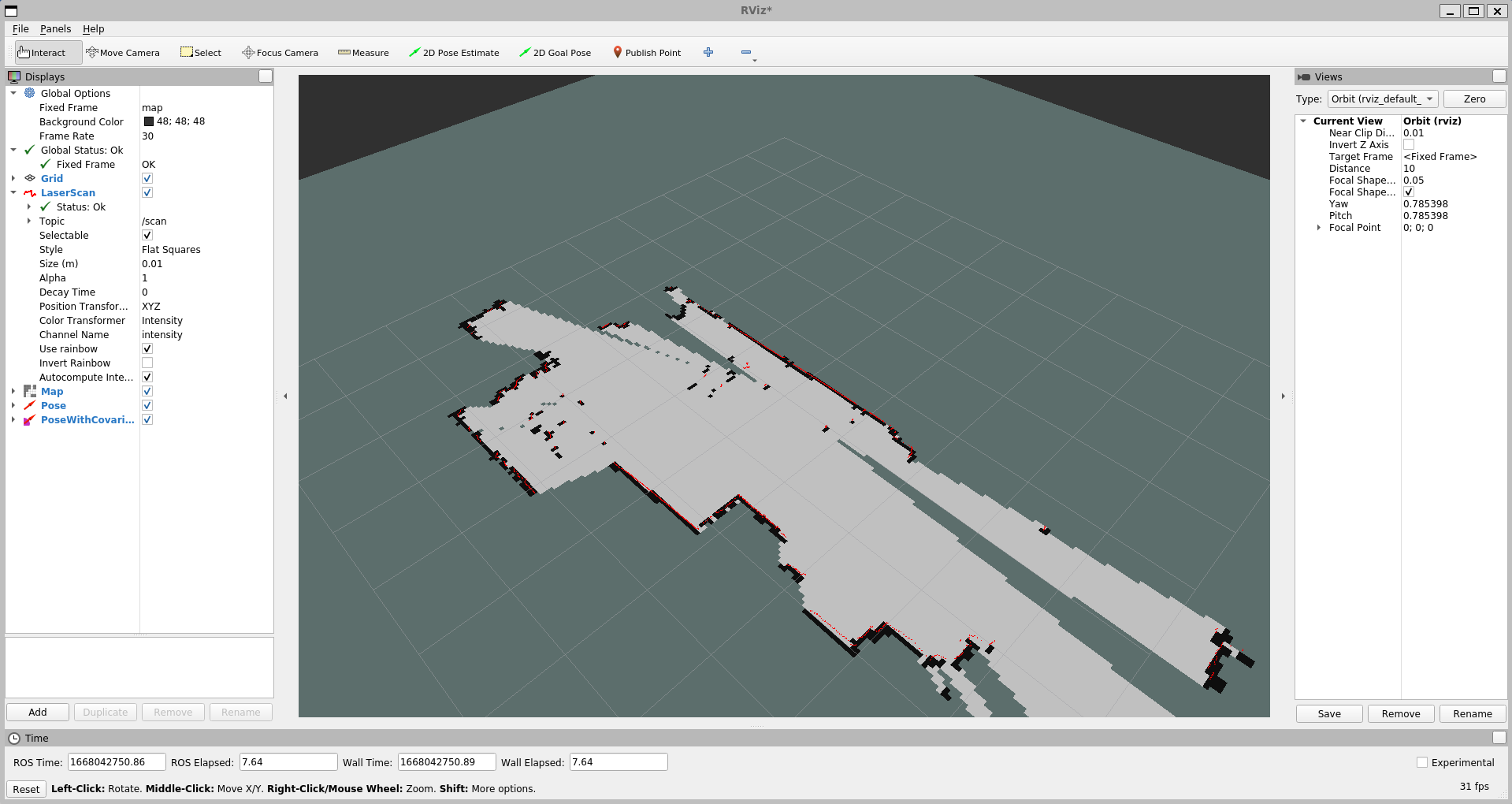Select the Publish Point tool
The width and height of the screenshot is (1512, 804).
click(x=647, y=53)
